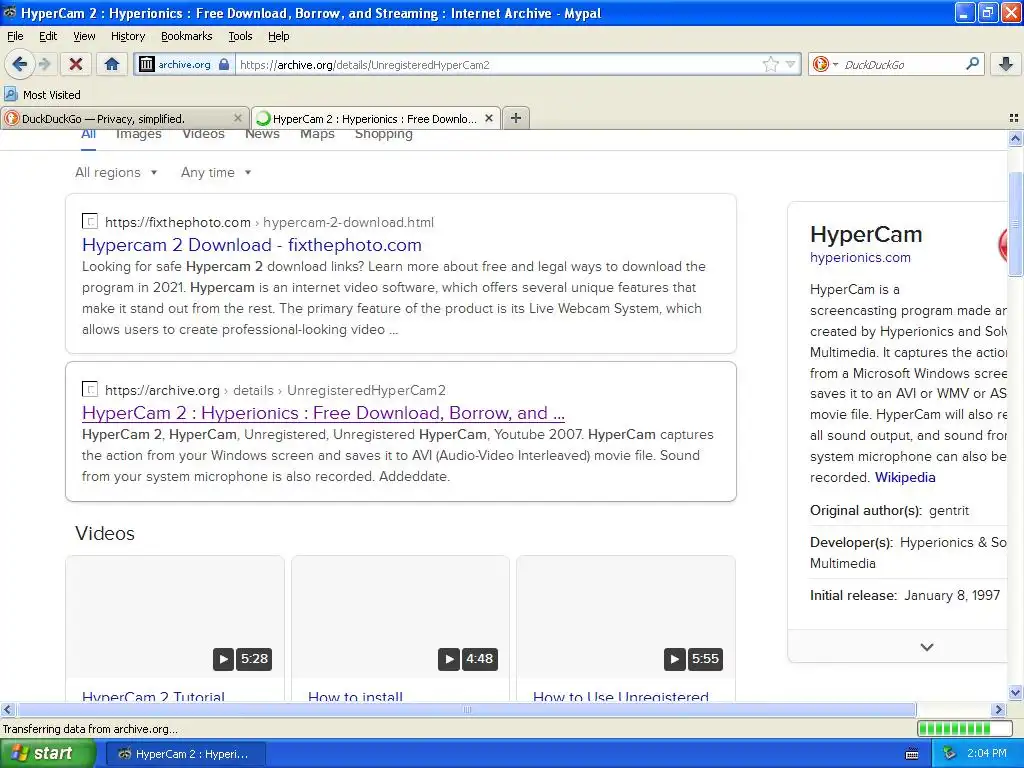Click the keyboard icon in system tray

[x=912, y=754]
